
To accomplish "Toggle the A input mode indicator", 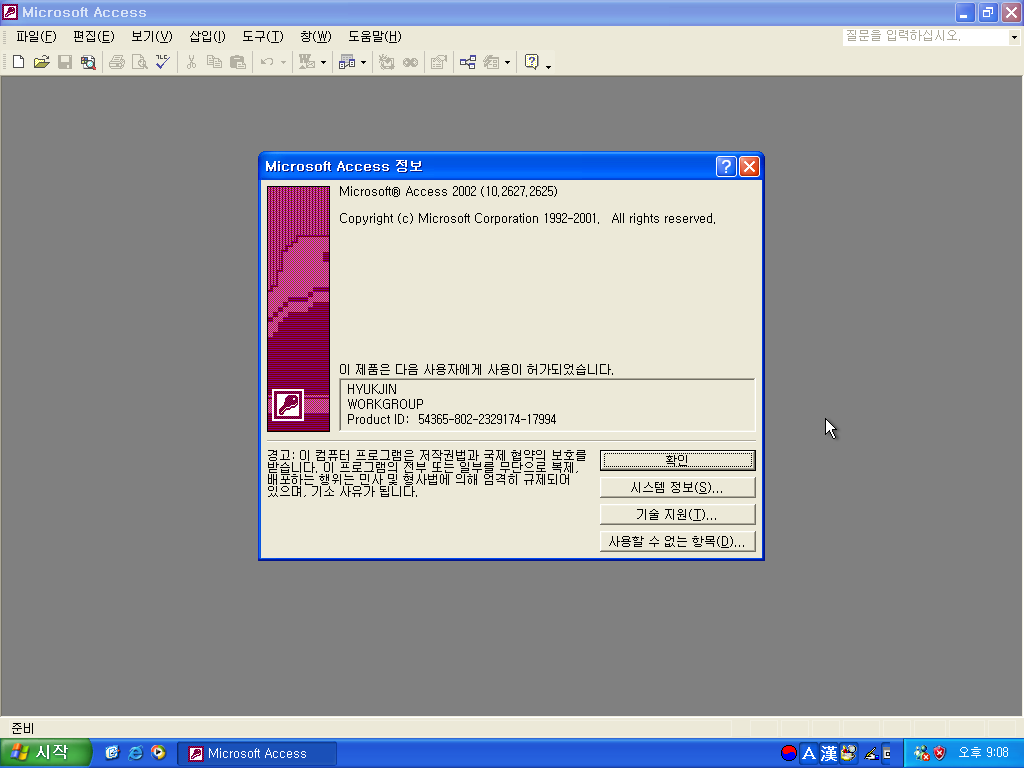I will (x=808, y=754).
